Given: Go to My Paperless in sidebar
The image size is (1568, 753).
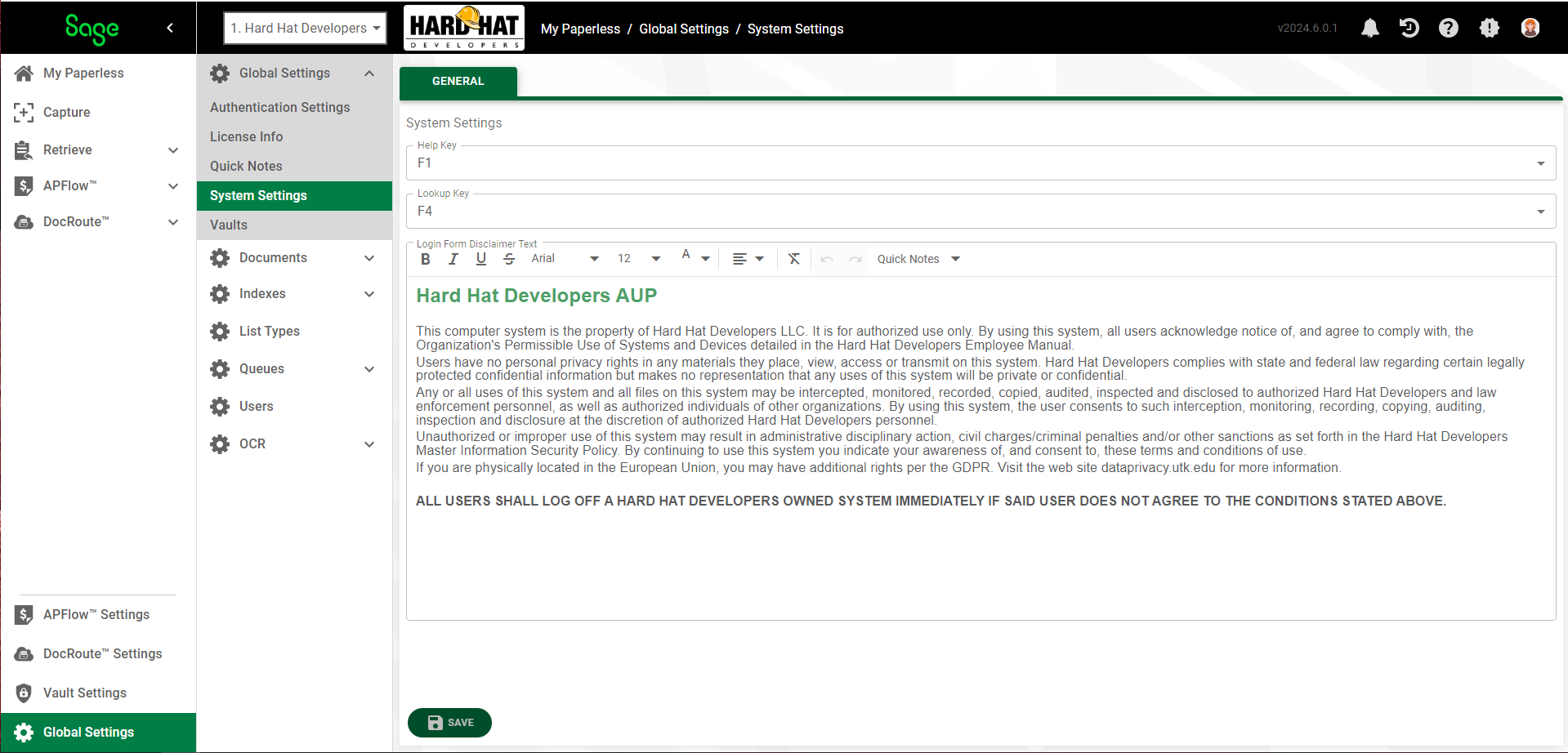Looking at the screenshot, I should 98,73.
